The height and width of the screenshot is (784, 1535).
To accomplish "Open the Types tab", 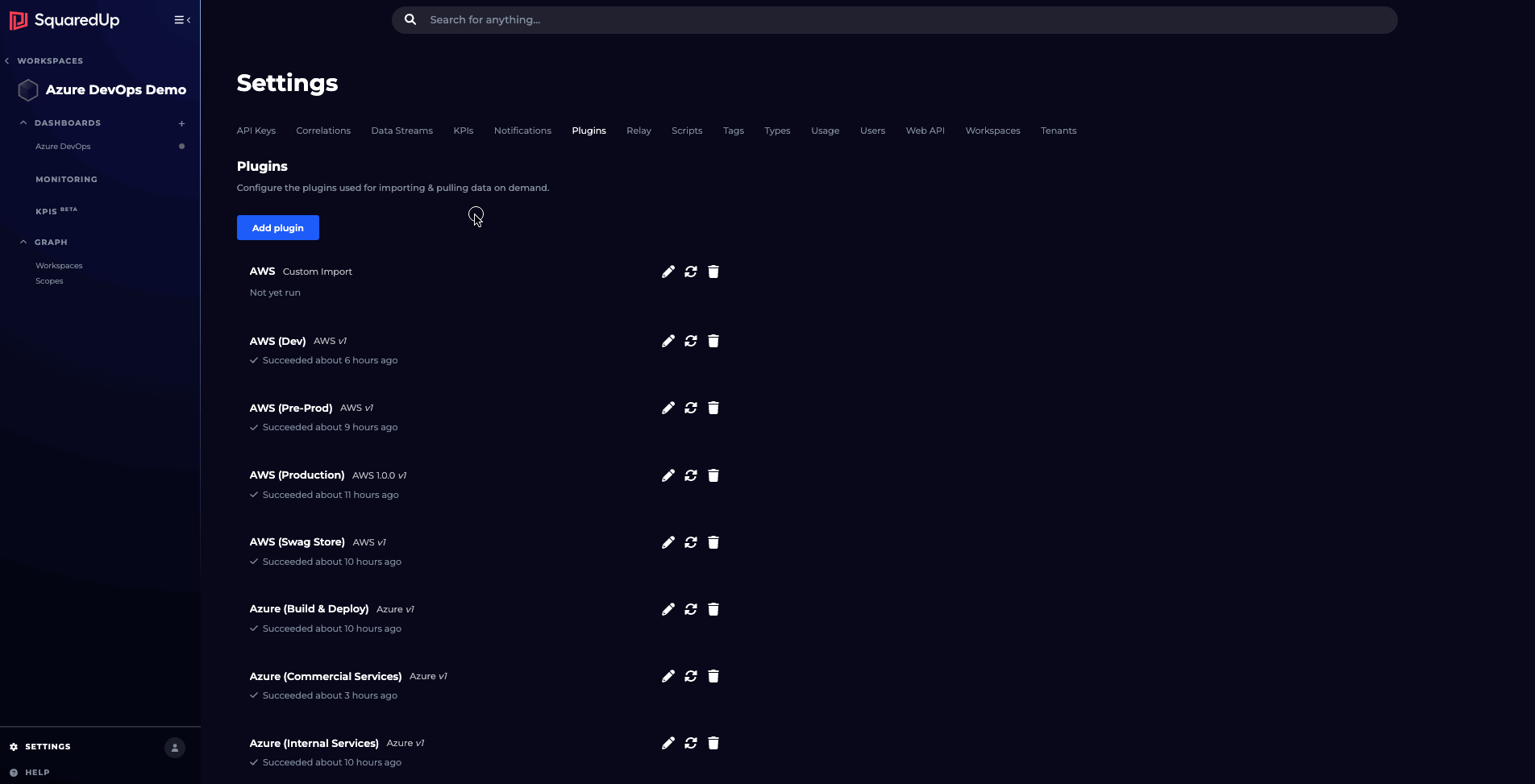I will (777, 131).
